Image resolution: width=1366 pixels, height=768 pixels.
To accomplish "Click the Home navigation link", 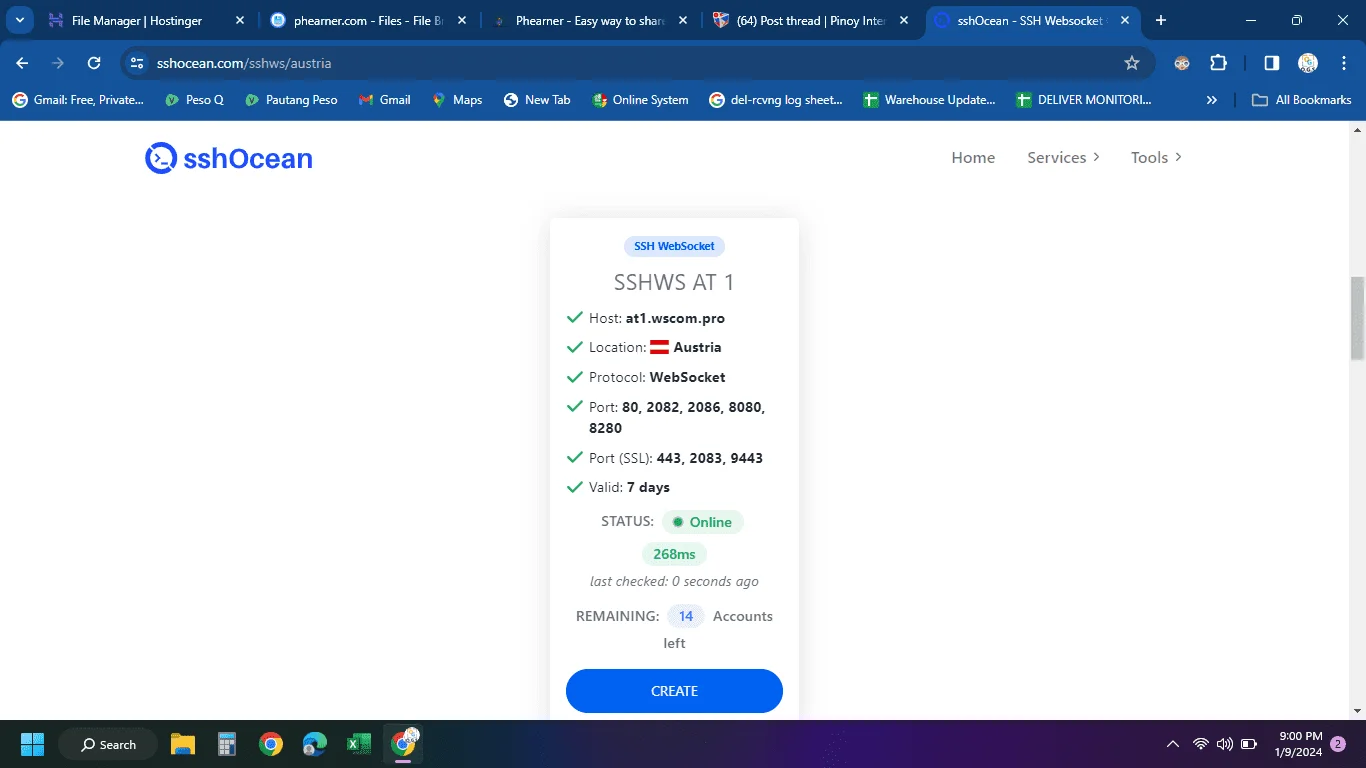I will (973, 158).
